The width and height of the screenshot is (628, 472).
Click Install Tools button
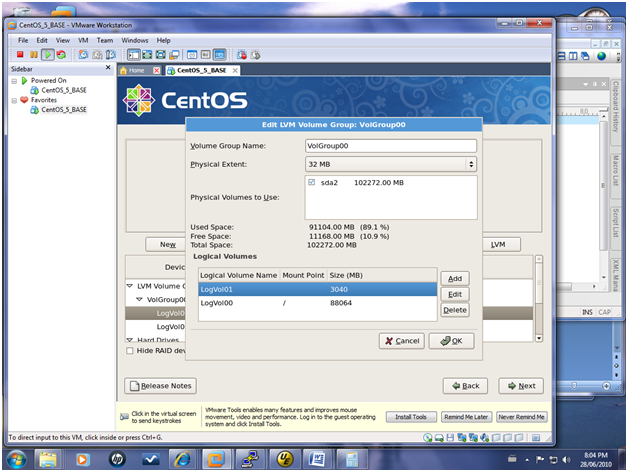[x=411, y=417]
